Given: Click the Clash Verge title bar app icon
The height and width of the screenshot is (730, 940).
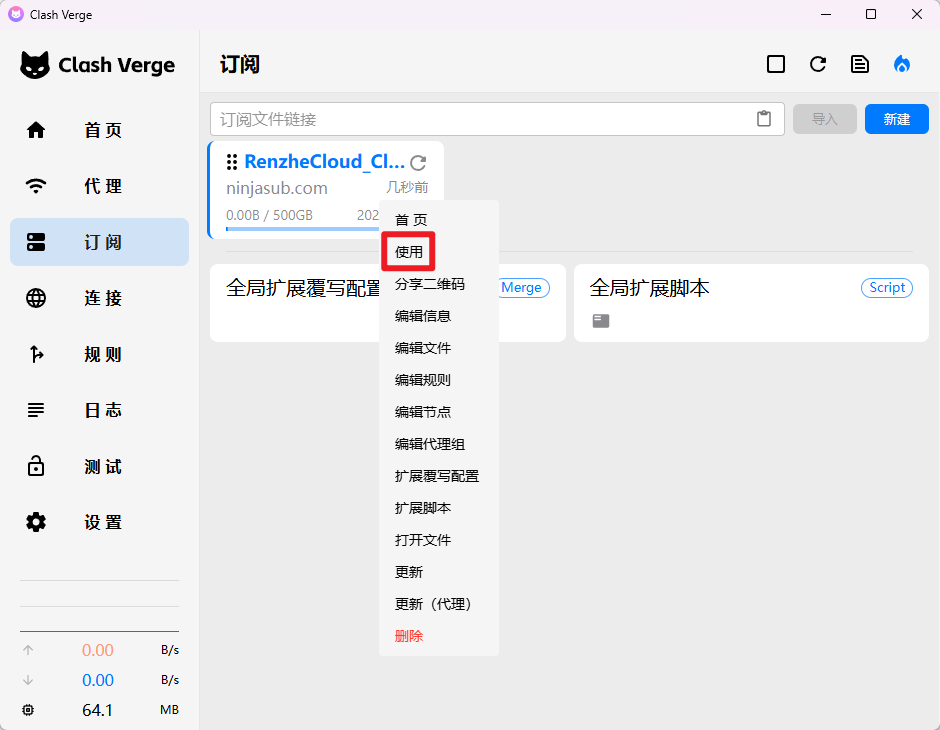Looking at the screenshot, I should (x=16, y=14).
